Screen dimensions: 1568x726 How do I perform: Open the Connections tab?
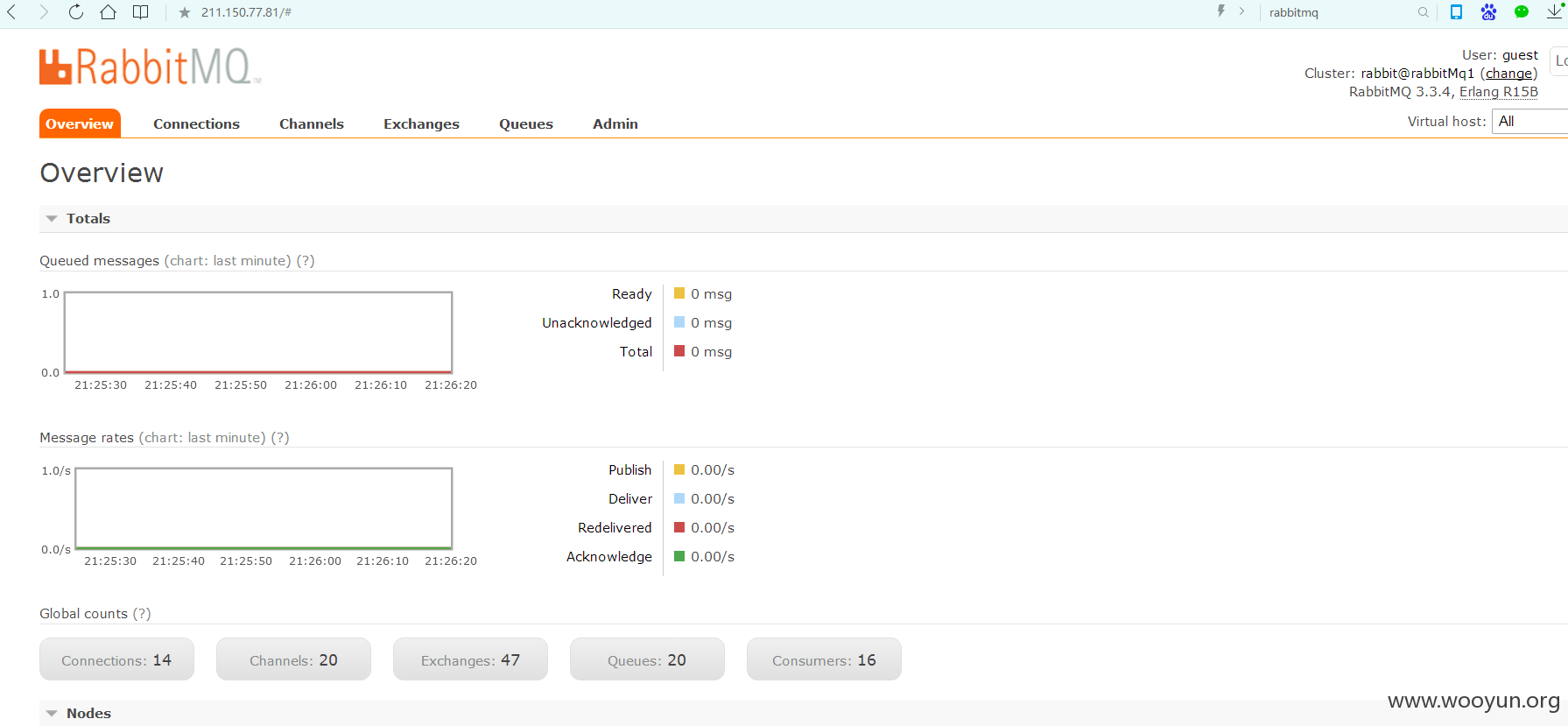pos(196,123)
